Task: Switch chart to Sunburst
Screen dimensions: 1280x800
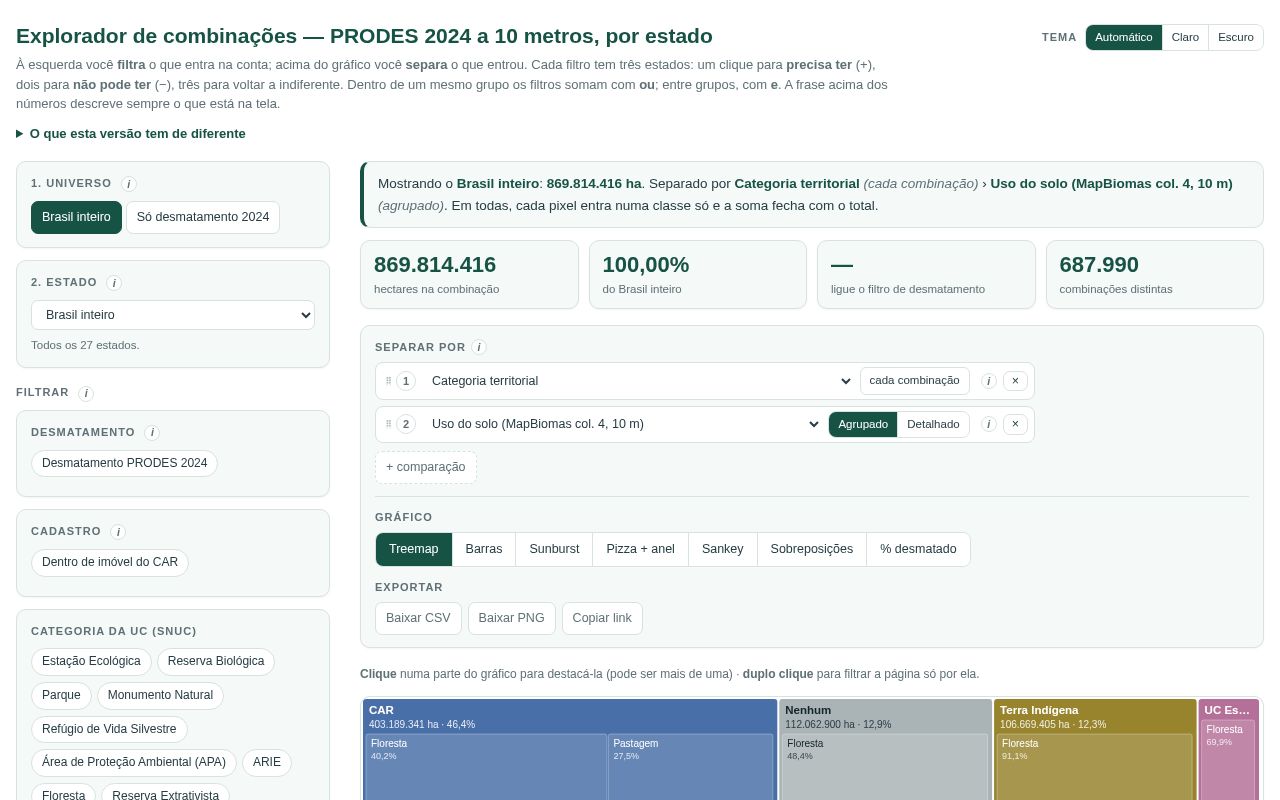Action: (554, 549)
